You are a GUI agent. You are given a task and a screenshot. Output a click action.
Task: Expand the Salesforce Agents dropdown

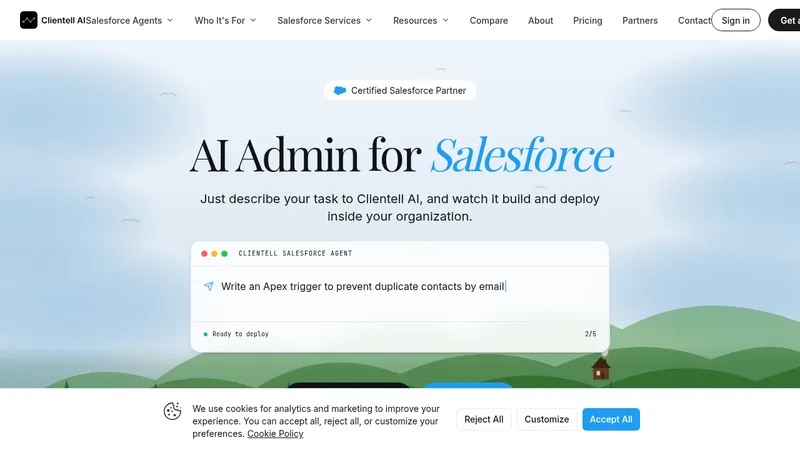tap(130, 20)
